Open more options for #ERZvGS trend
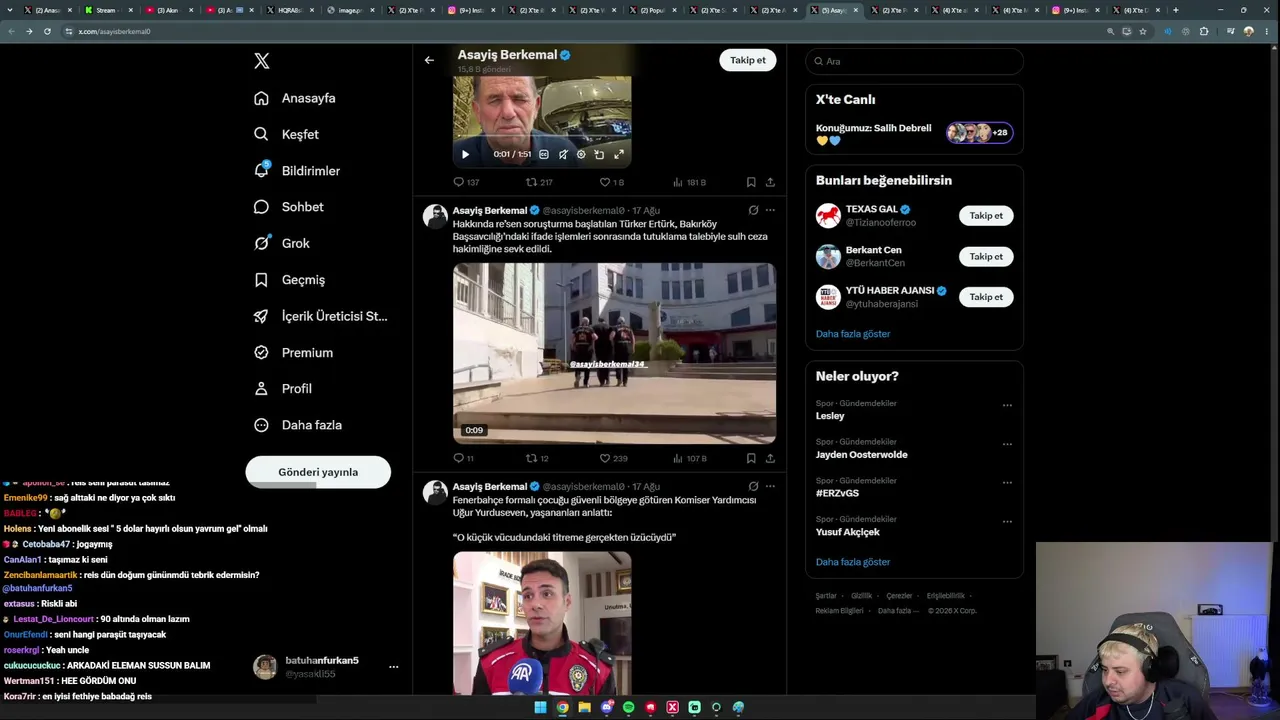 (x=1007, y=483)
